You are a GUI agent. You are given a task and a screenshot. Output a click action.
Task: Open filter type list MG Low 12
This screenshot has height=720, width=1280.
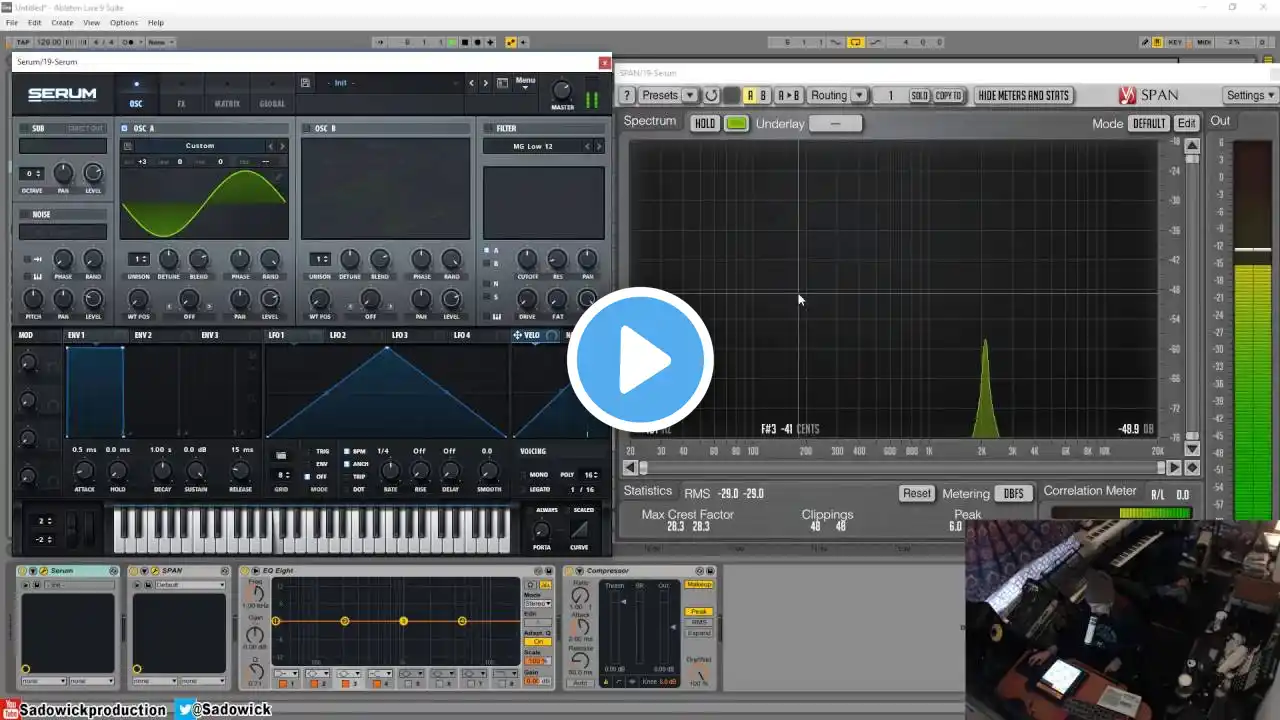tap(533, 146)
